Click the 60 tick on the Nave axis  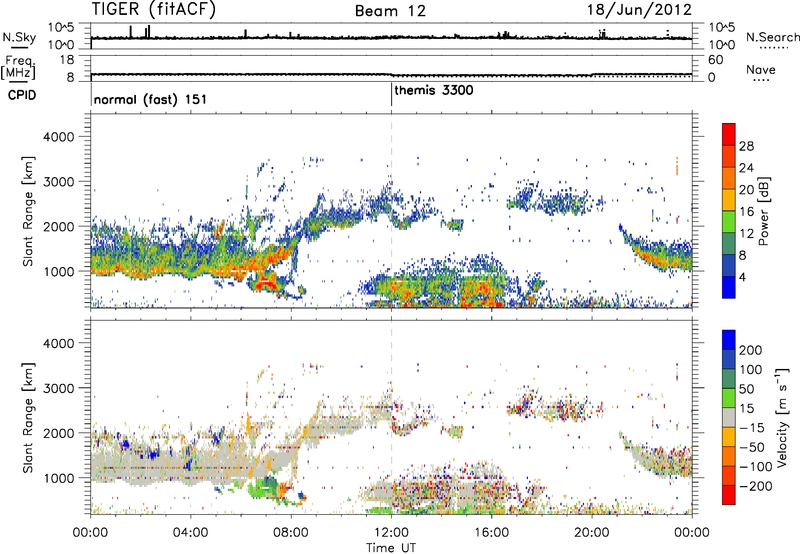tap(716, 60)
